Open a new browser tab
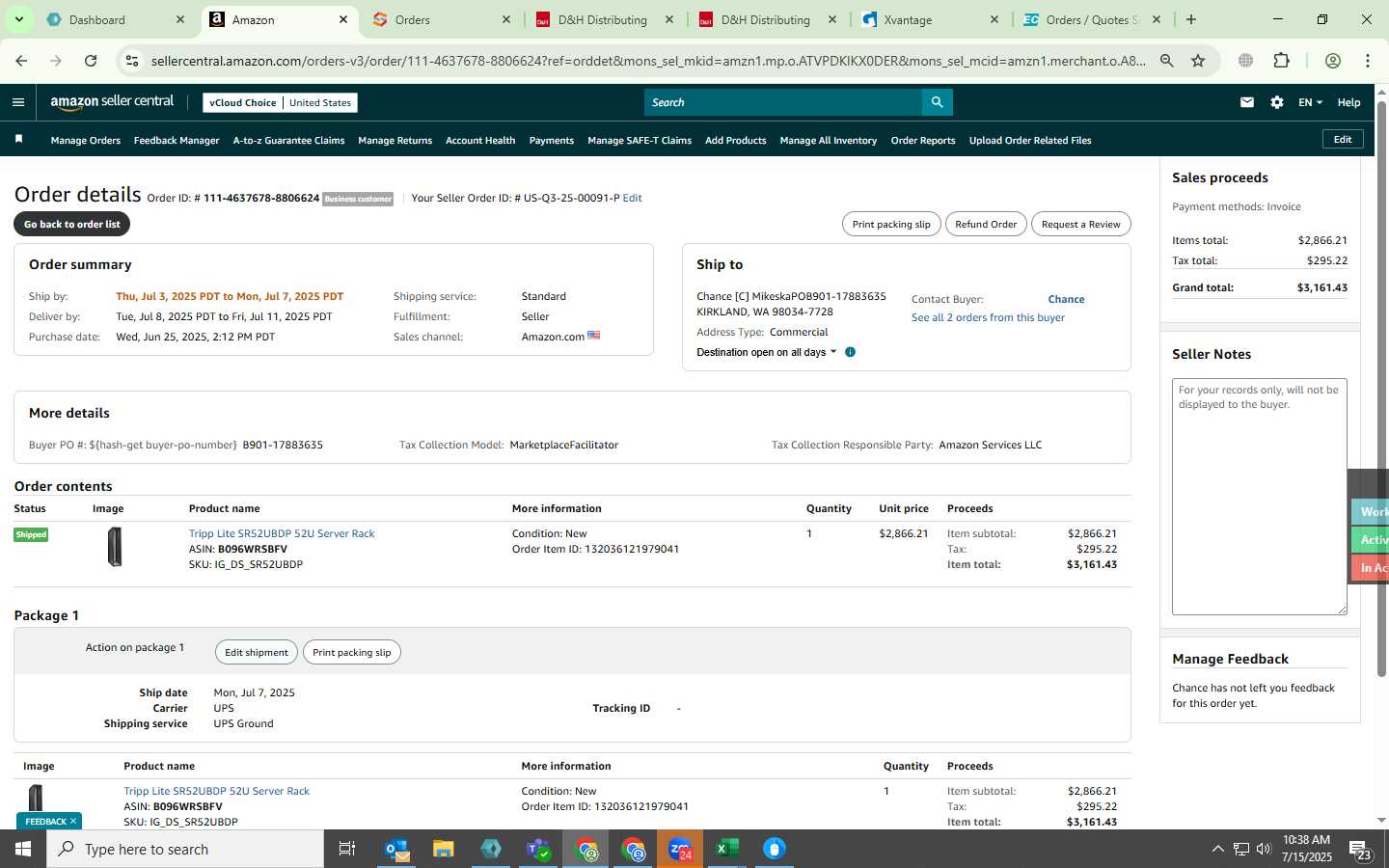 coord(1191,19)
